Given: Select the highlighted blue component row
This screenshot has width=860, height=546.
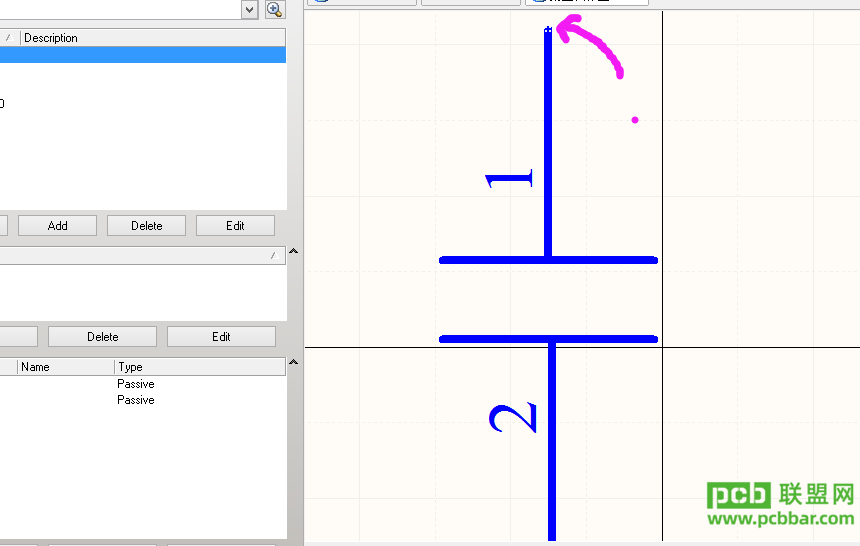Looking at the screenshot, I should [143, 55].
